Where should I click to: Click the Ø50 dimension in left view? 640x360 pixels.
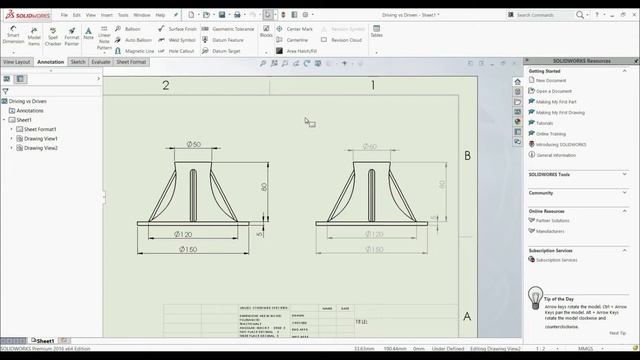click(x=194, y=144)
